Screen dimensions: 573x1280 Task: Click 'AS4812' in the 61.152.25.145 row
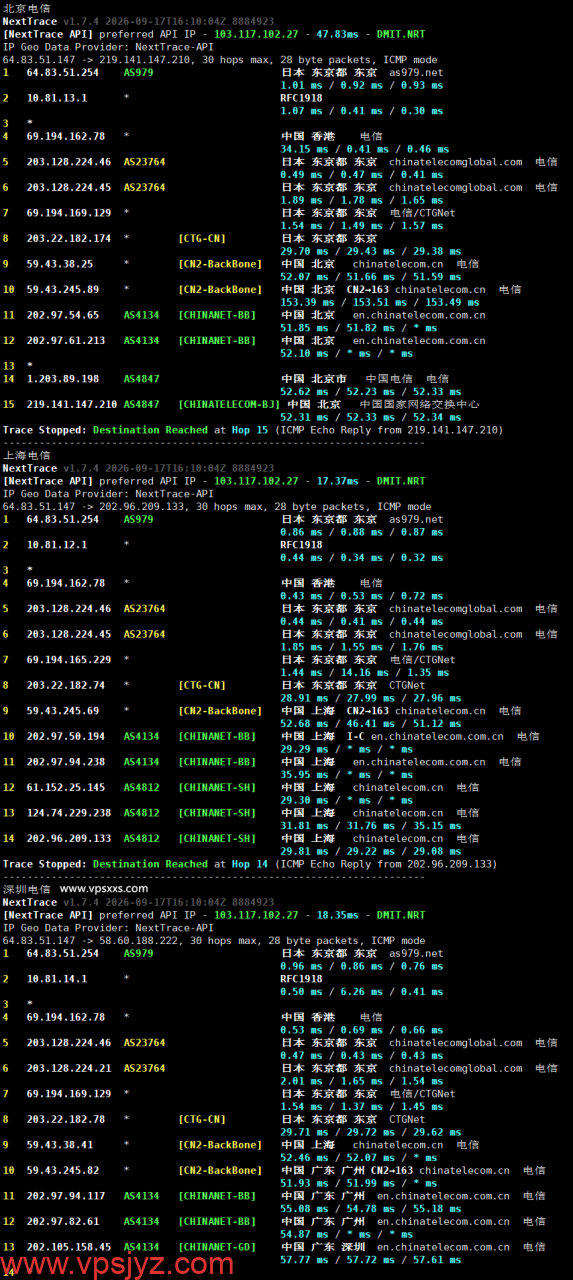[x=142, y=787]
